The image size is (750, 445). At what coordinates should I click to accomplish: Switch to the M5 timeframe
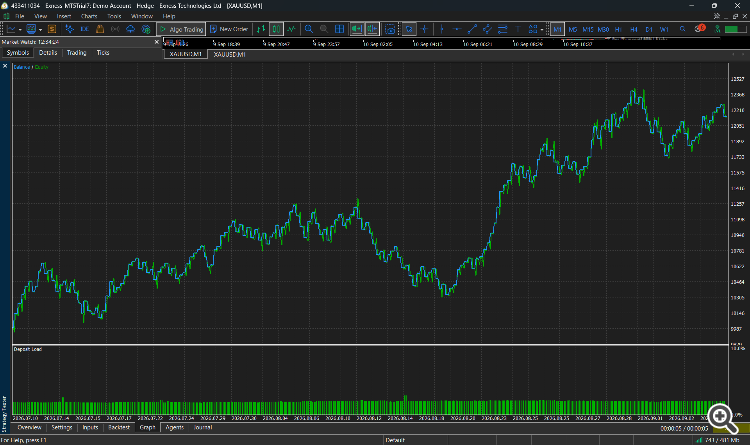573,30
